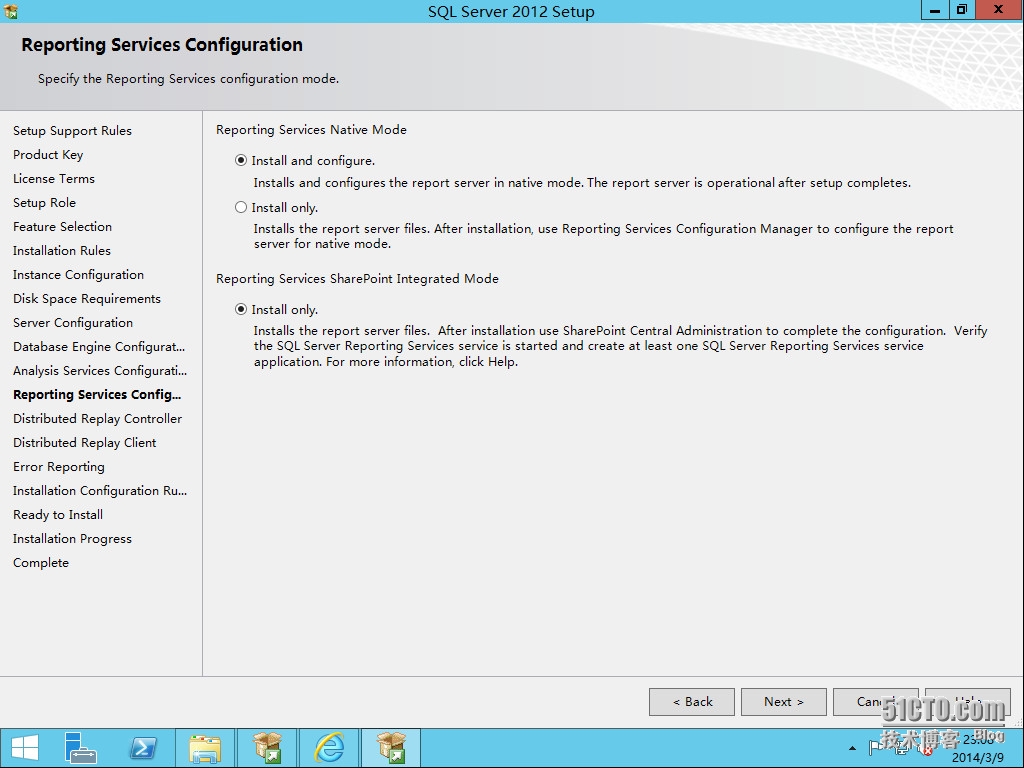Image resolution: width=1024 pixels, height=768 pixels.
Task: Click 'Server Configuration' step in sidebar
Action: (x=73, y=323)
